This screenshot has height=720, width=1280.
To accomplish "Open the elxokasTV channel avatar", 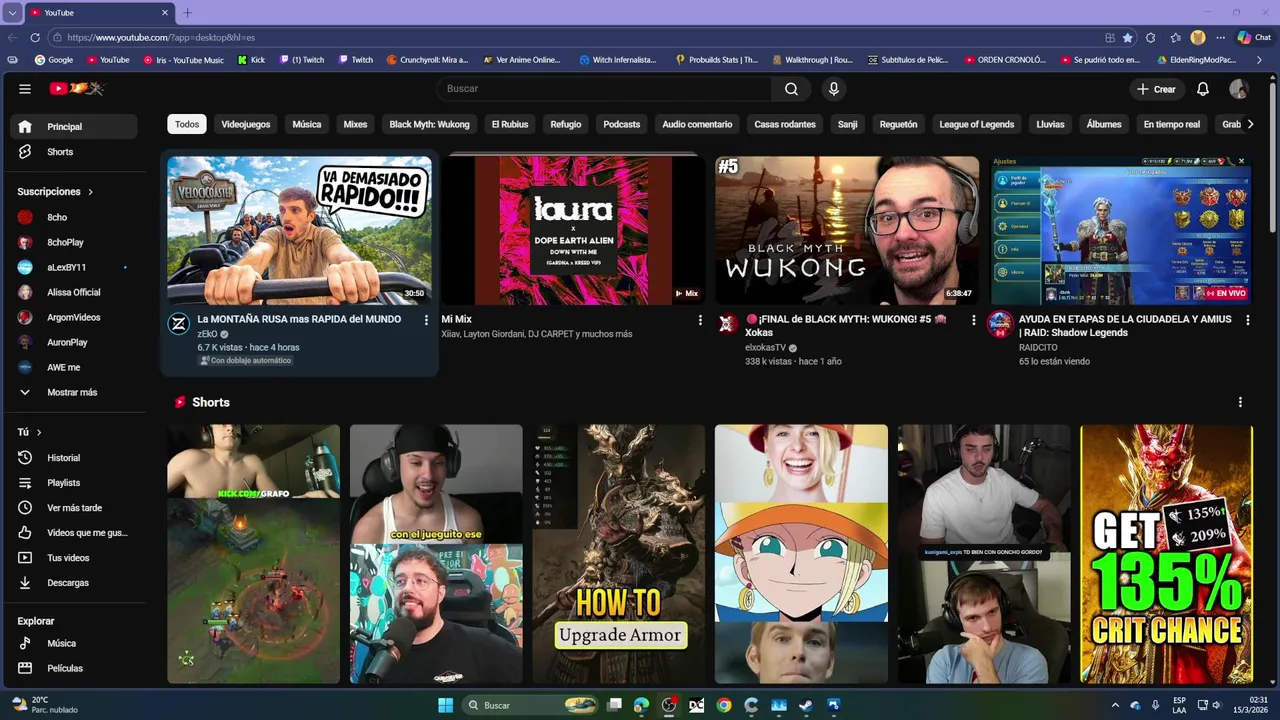I will click(727, 324).
